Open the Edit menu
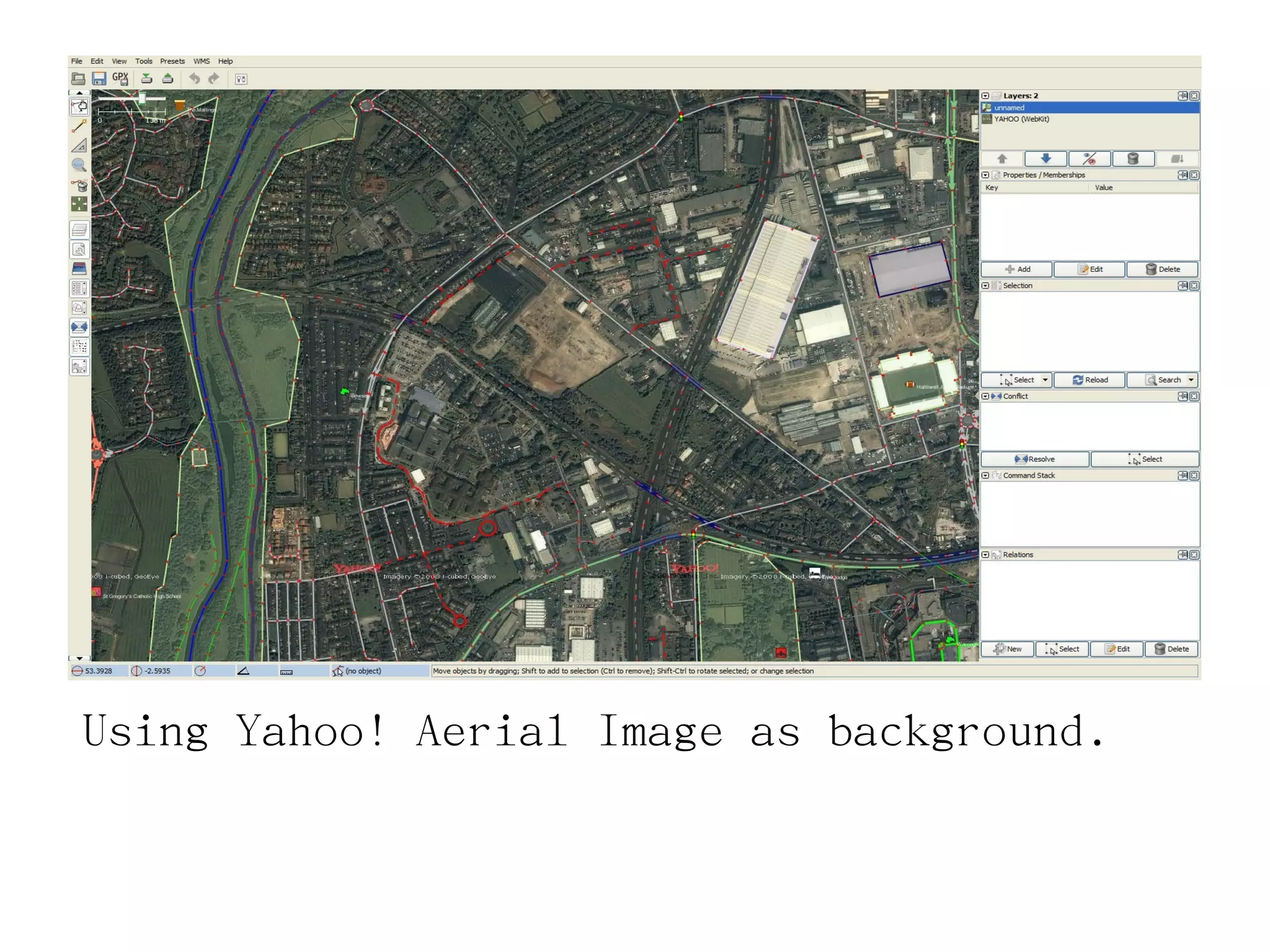1270x952 pixels. (97, 61)
